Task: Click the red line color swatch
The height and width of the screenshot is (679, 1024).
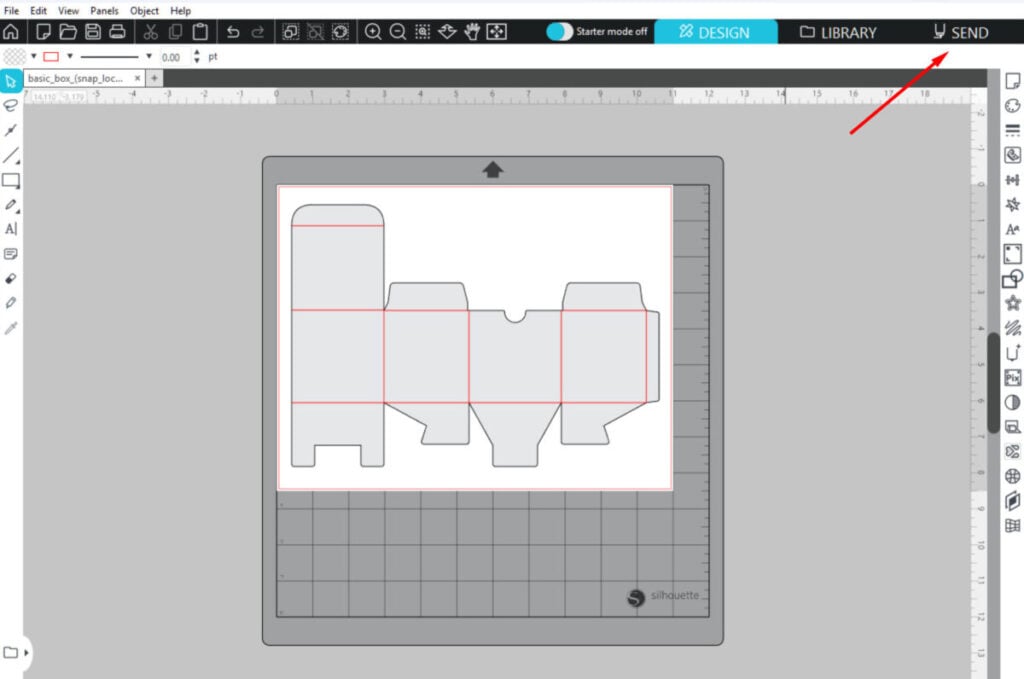Action: pos(53,57)
